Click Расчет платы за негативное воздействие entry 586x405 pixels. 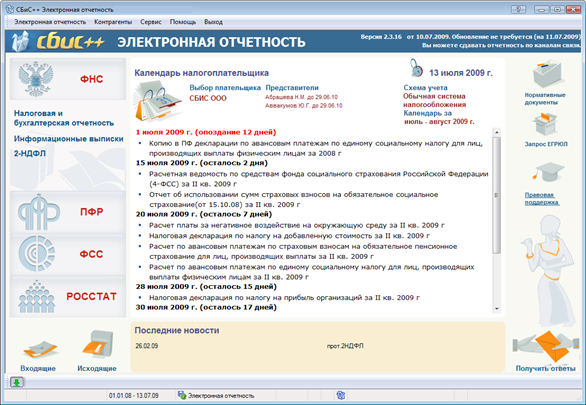point(297,225)
